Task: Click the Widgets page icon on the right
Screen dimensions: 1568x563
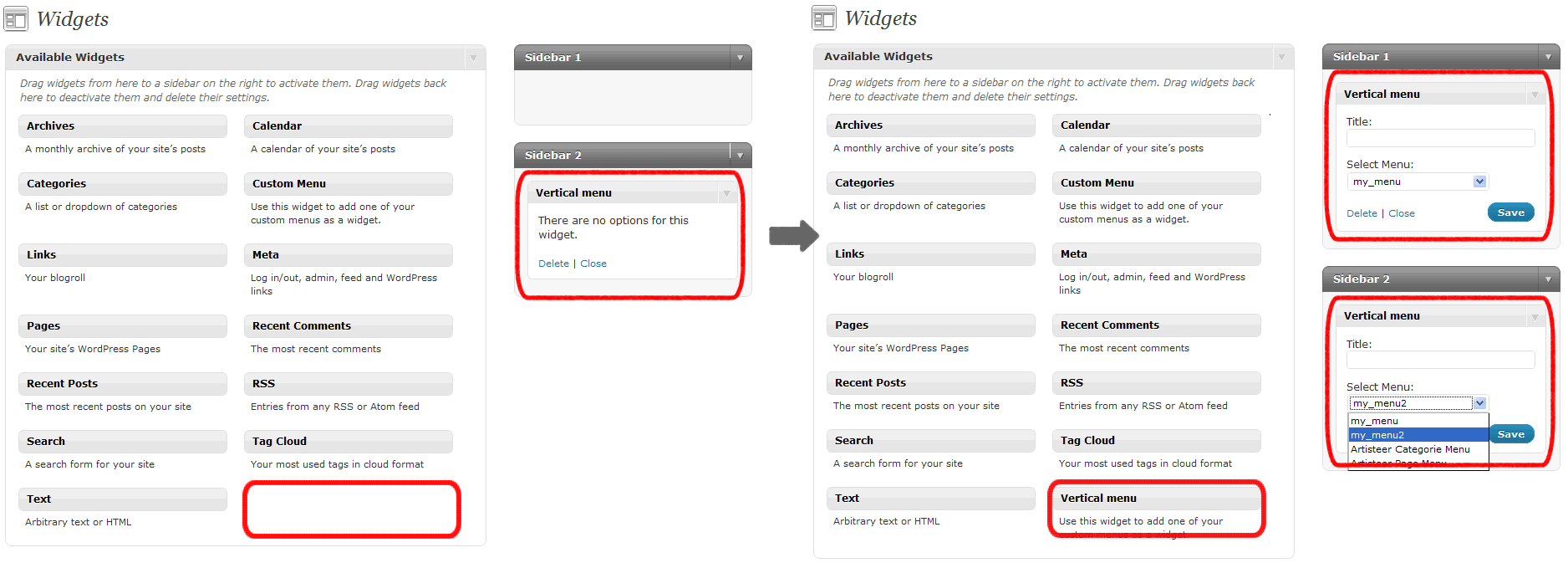Action: click(824, 18)
